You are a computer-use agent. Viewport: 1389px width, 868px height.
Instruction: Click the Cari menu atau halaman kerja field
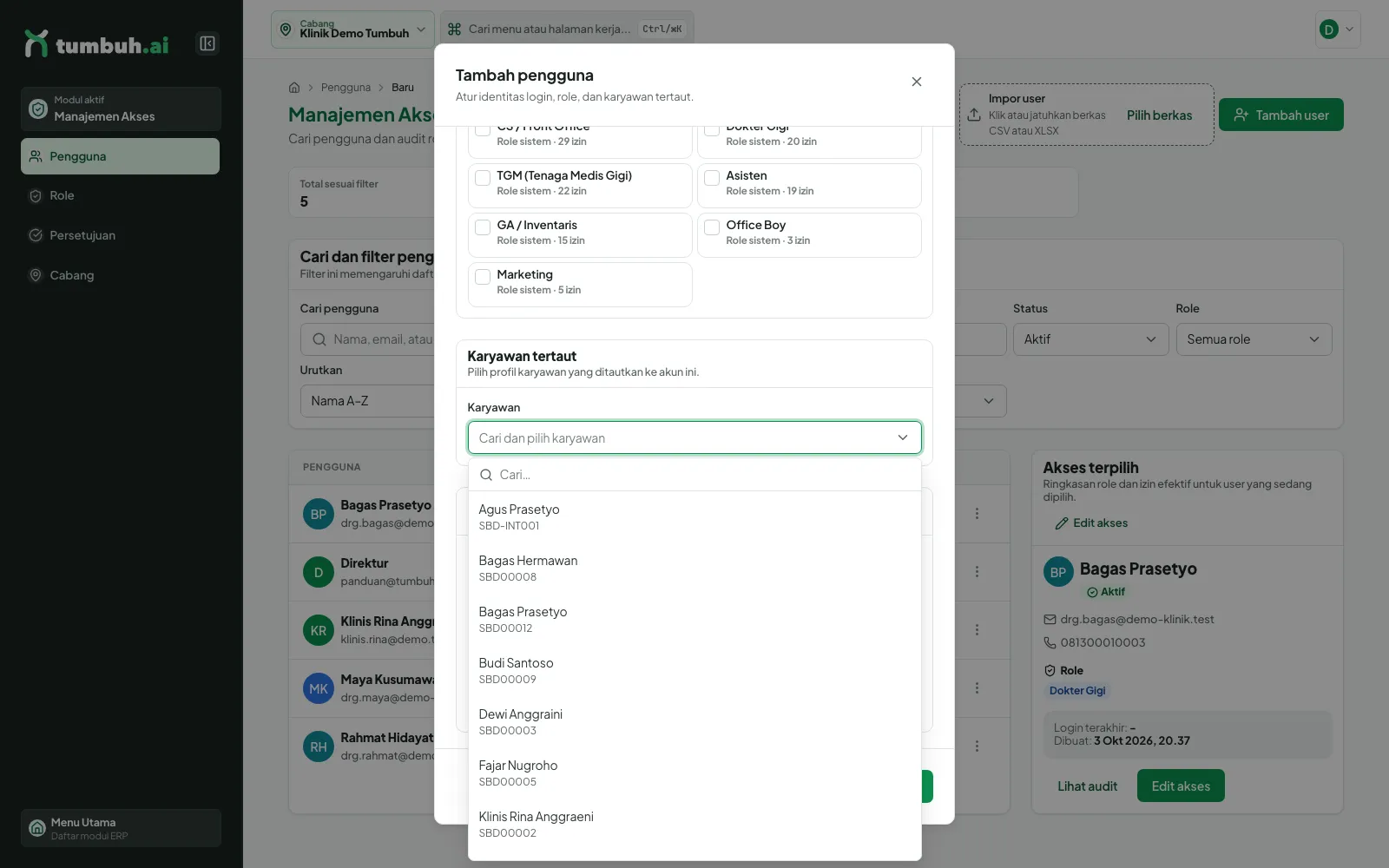click(x=567, y=30)
